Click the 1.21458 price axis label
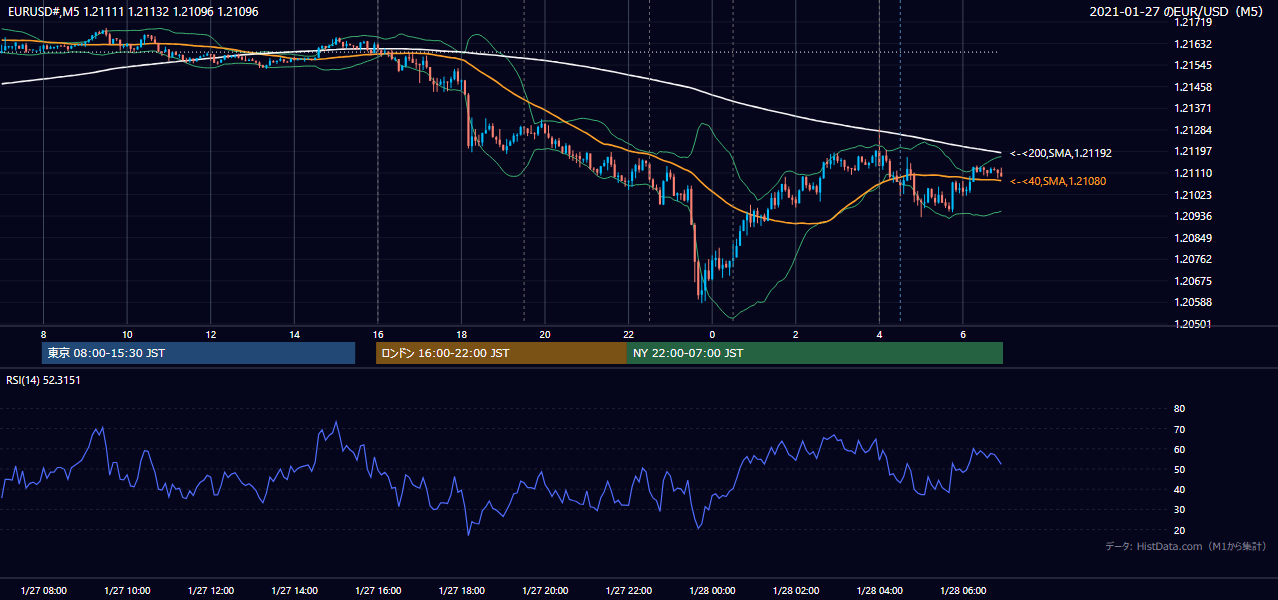This screenshot has height=600, width=1278. tap(1193, 87)
